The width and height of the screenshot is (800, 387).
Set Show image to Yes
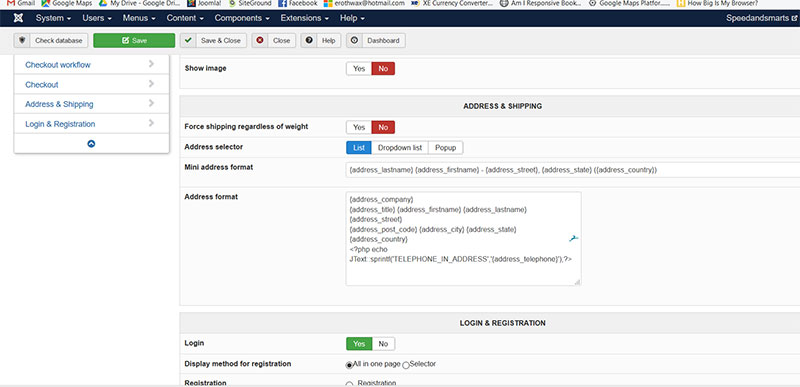(x=359, y=69)
